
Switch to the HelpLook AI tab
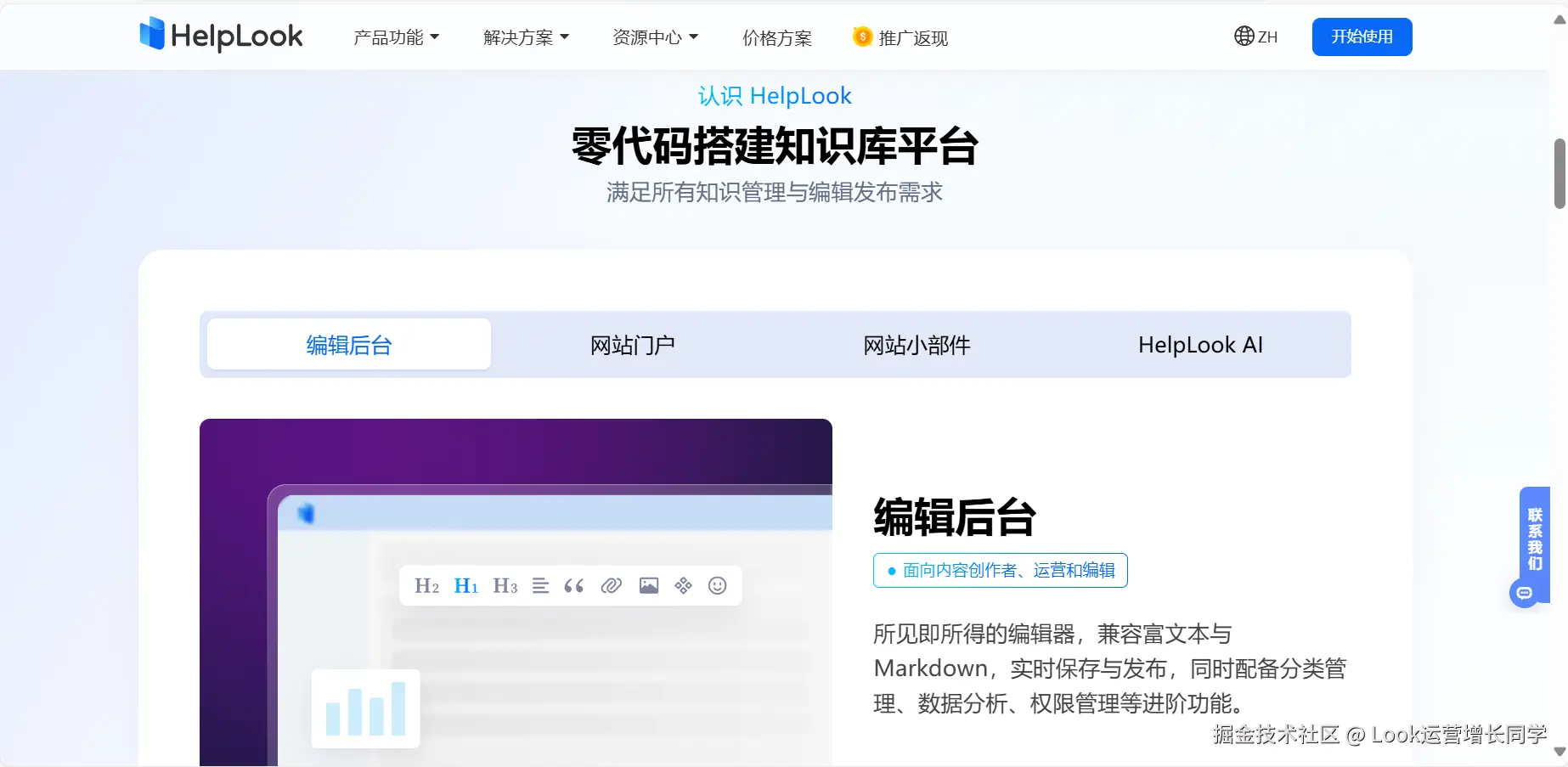[1200, 344]
